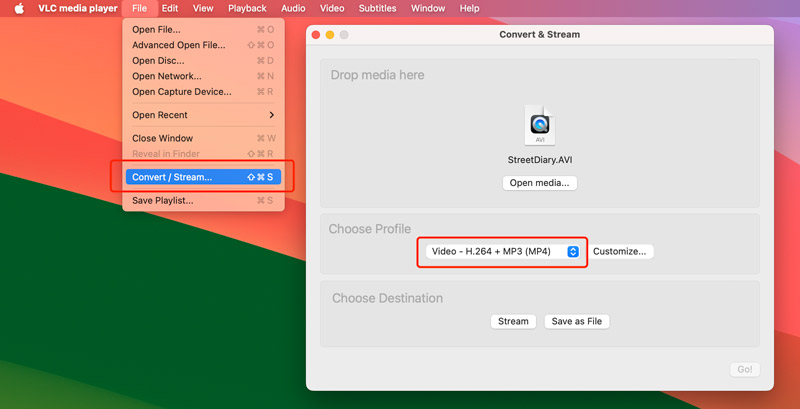Viewport: 800px width, 409px height.
Task: Click the StreetDiary.AVI file name
Action: point(540,160)
